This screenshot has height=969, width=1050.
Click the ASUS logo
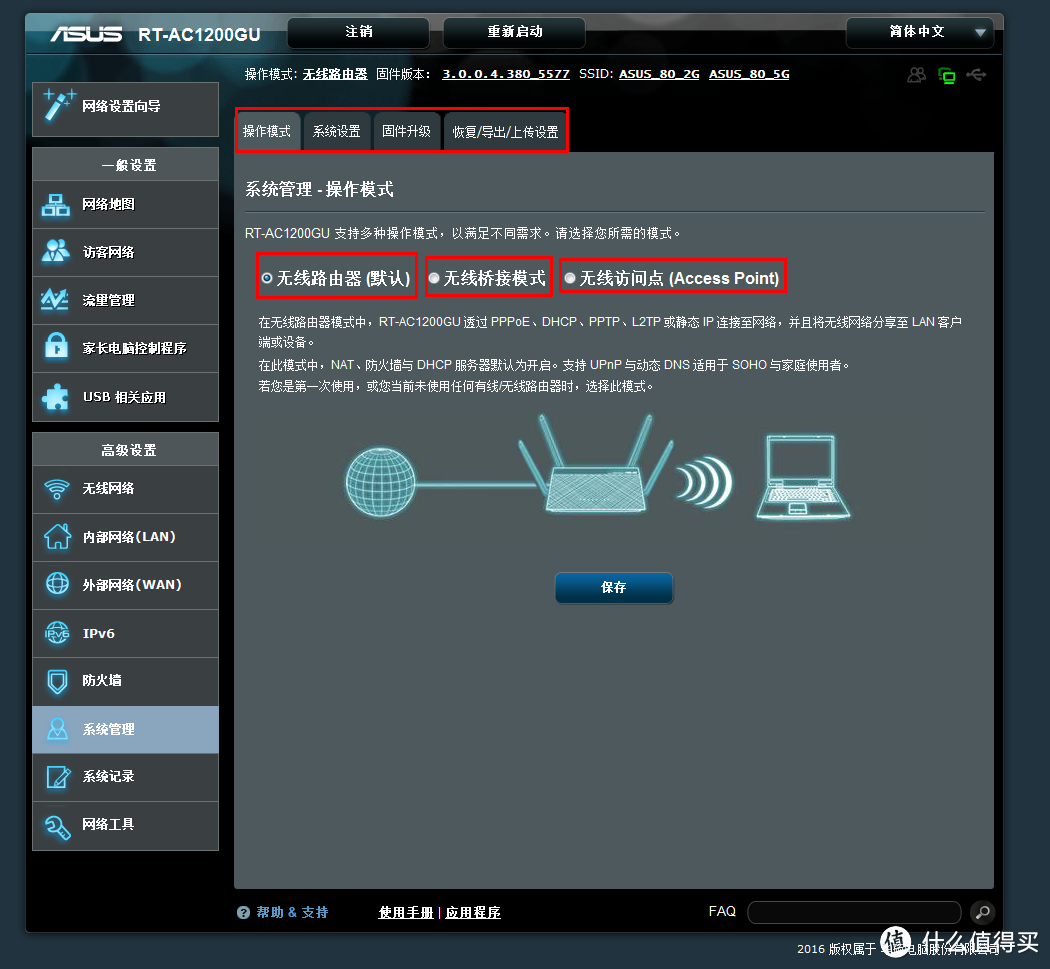[x=86, y=34]
